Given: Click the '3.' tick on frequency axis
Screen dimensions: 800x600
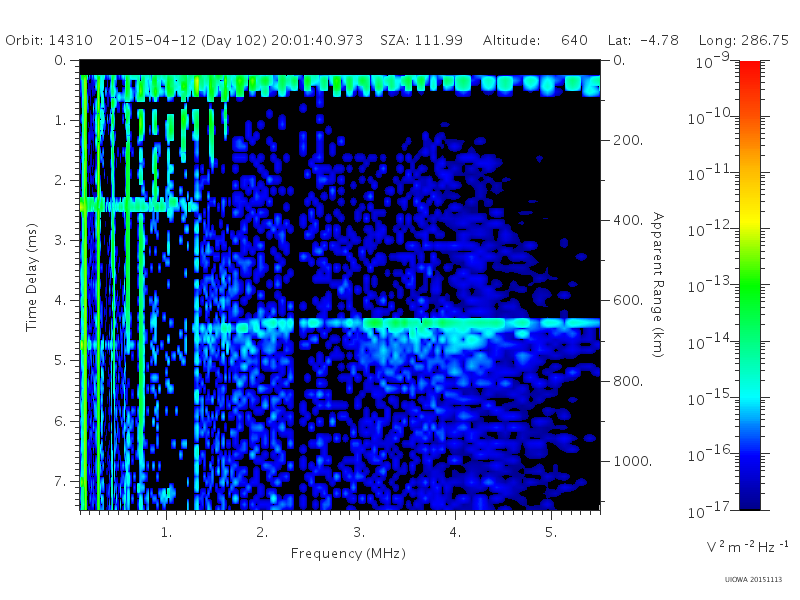Looking at the screenshot, I should [359, 533].
